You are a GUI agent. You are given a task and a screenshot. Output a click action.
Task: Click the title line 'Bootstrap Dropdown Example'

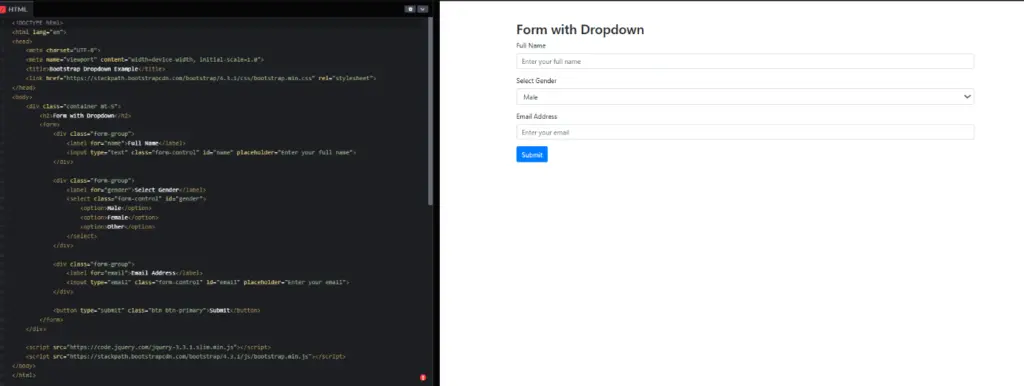click(95, 69)
